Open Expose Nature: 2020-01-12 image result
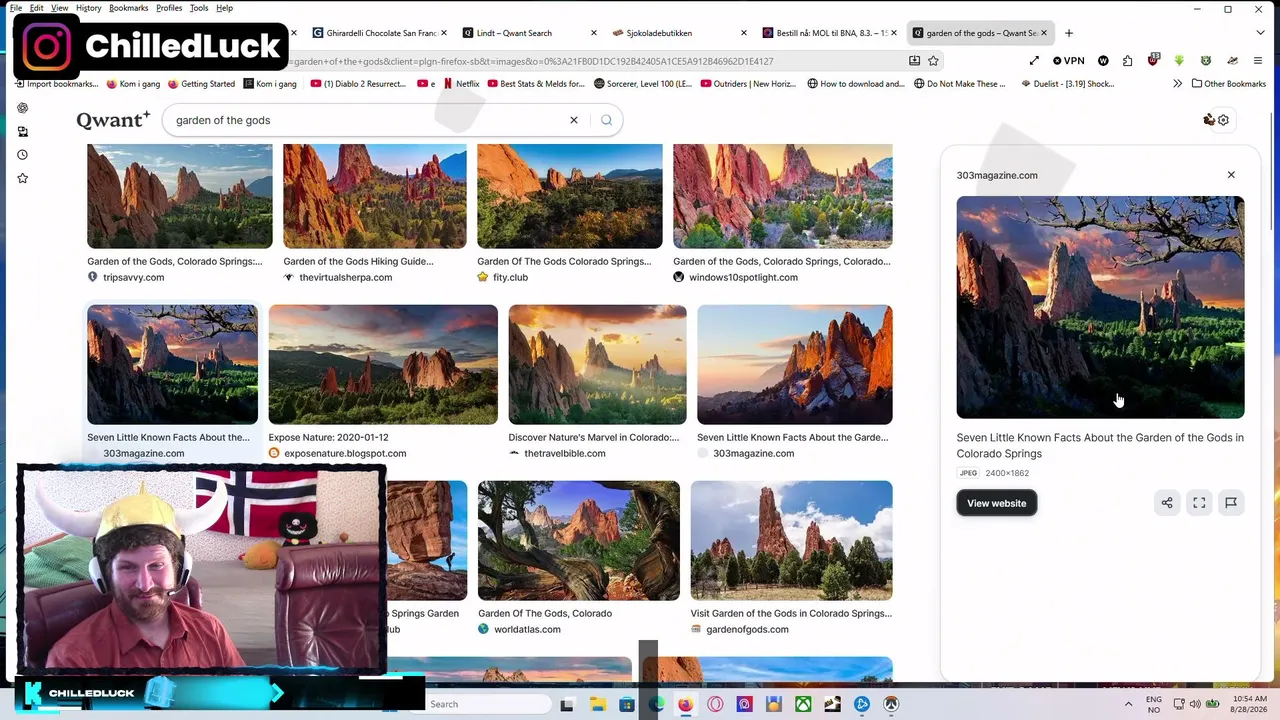 pos(383,364)
